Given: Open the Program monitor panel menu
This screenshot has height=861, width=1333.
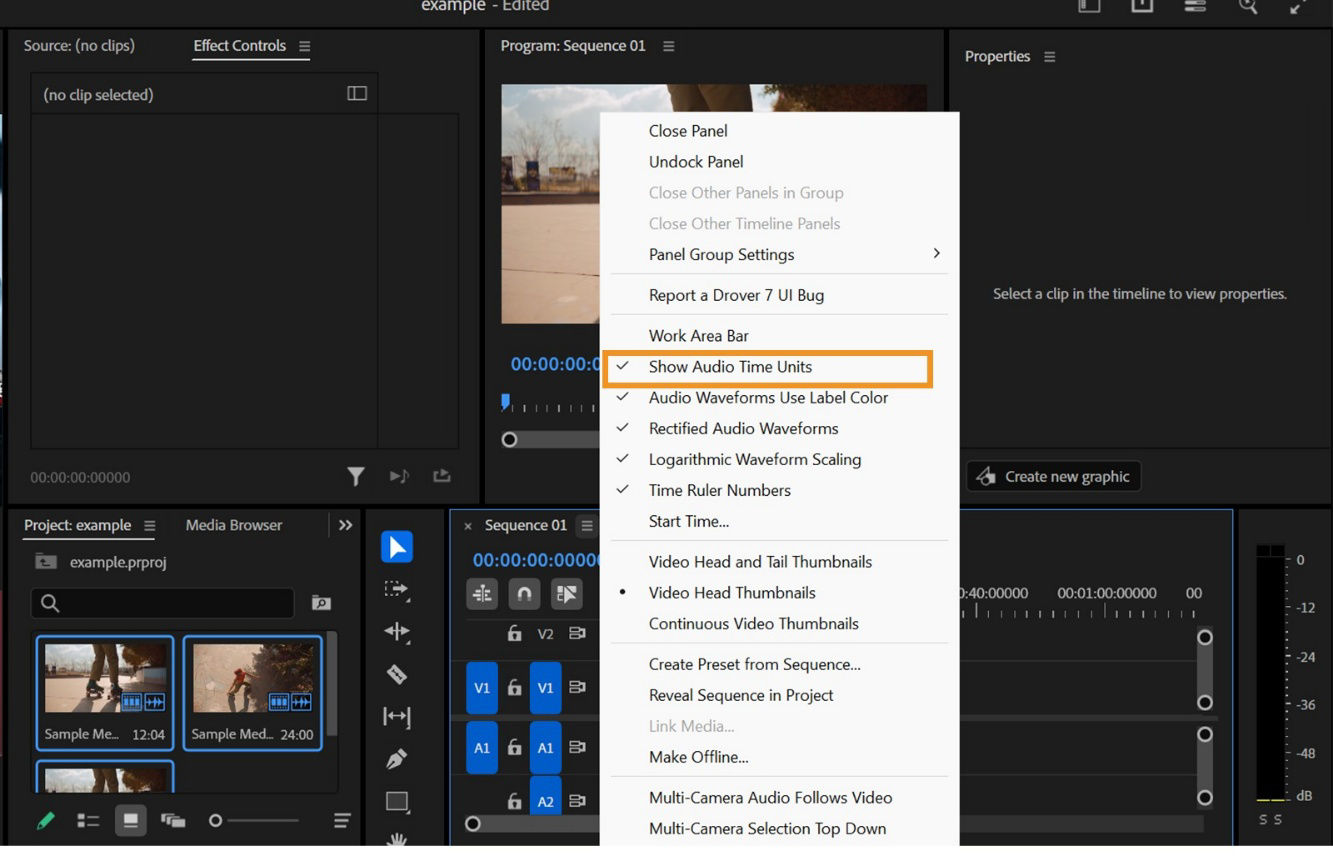Looking at the screenshot, I should click(668, 45).
